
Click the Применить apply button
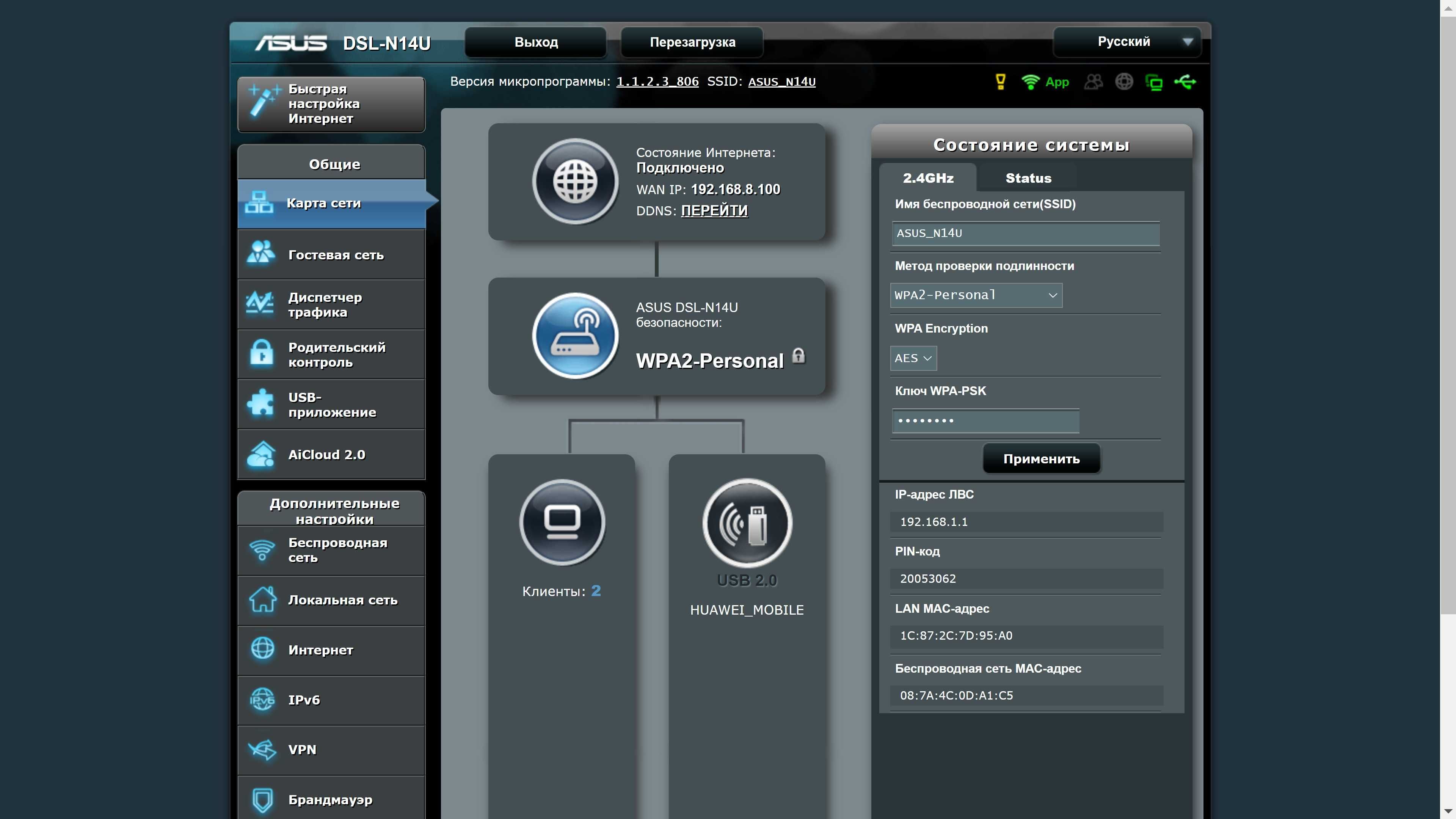1041,458
